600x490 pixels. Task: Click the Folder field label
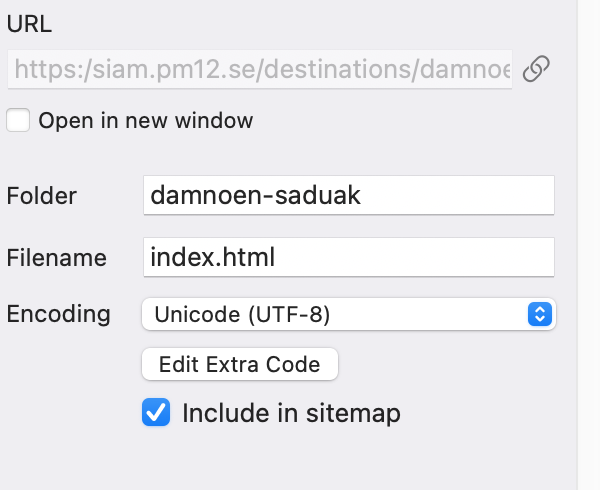[x=41, y=195]
